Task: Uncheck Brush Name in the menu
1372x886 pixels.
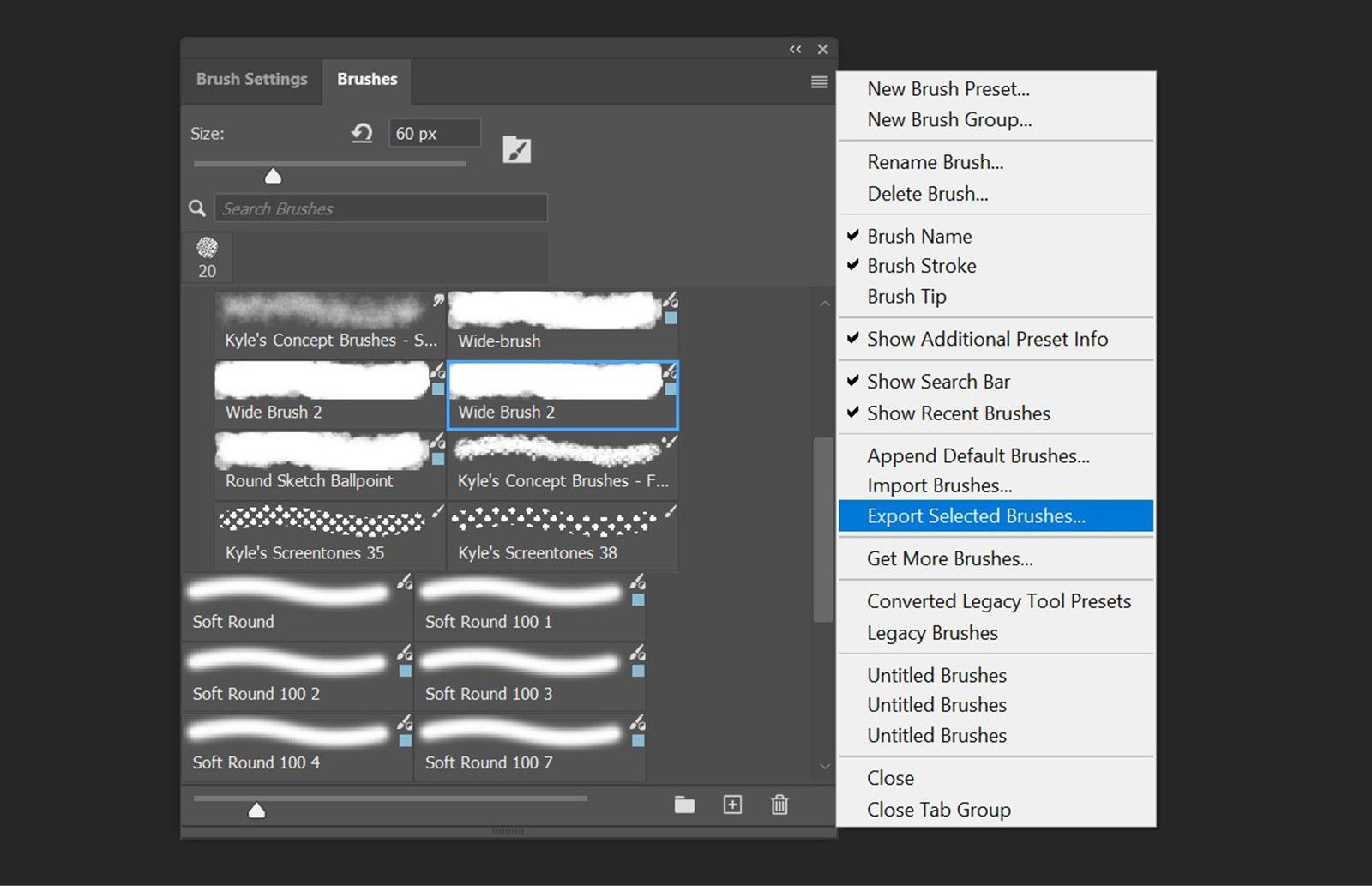Action: pos(918,236)
